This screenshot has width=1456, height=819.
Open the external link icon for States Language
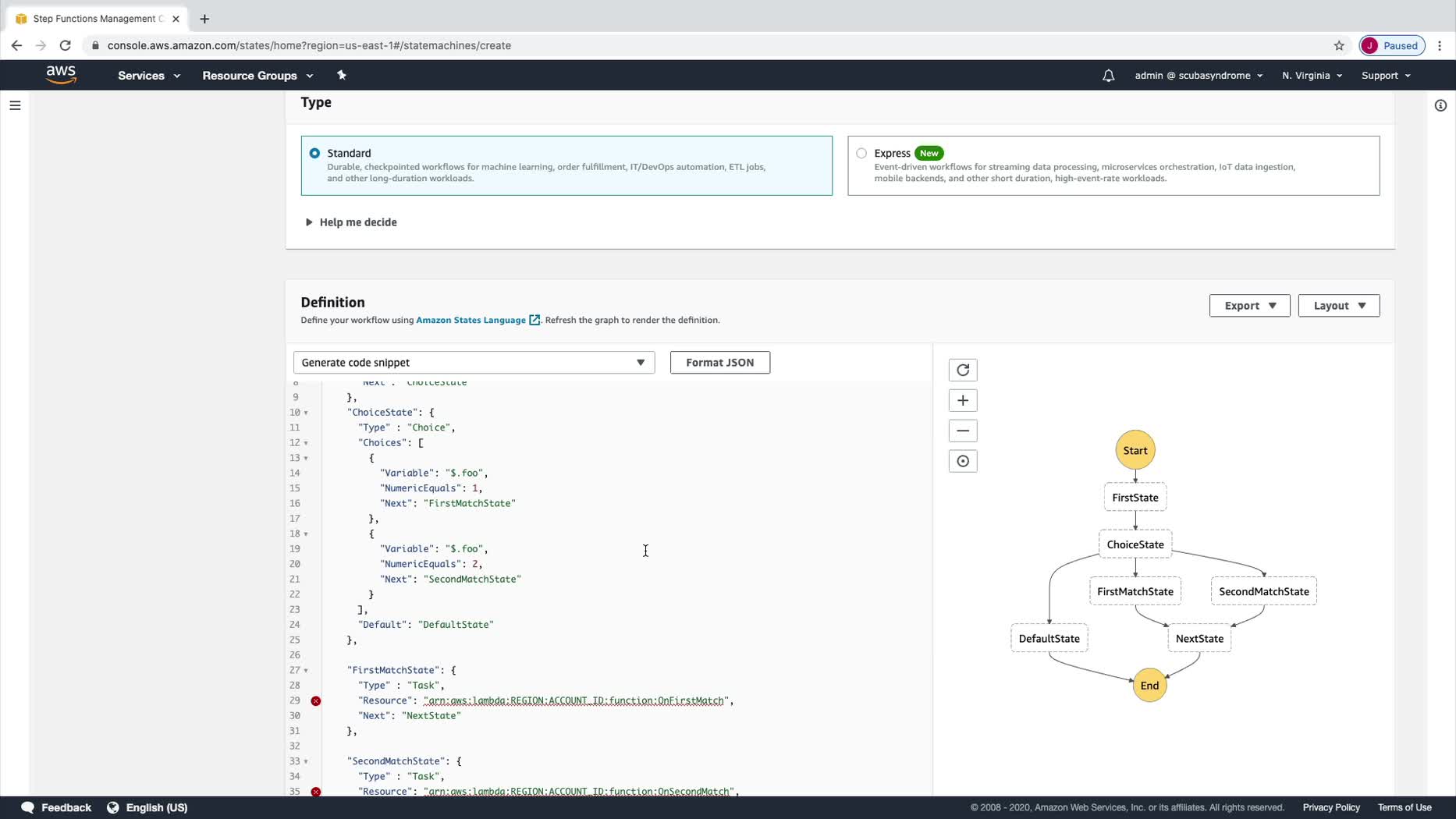tap(534, 320)
